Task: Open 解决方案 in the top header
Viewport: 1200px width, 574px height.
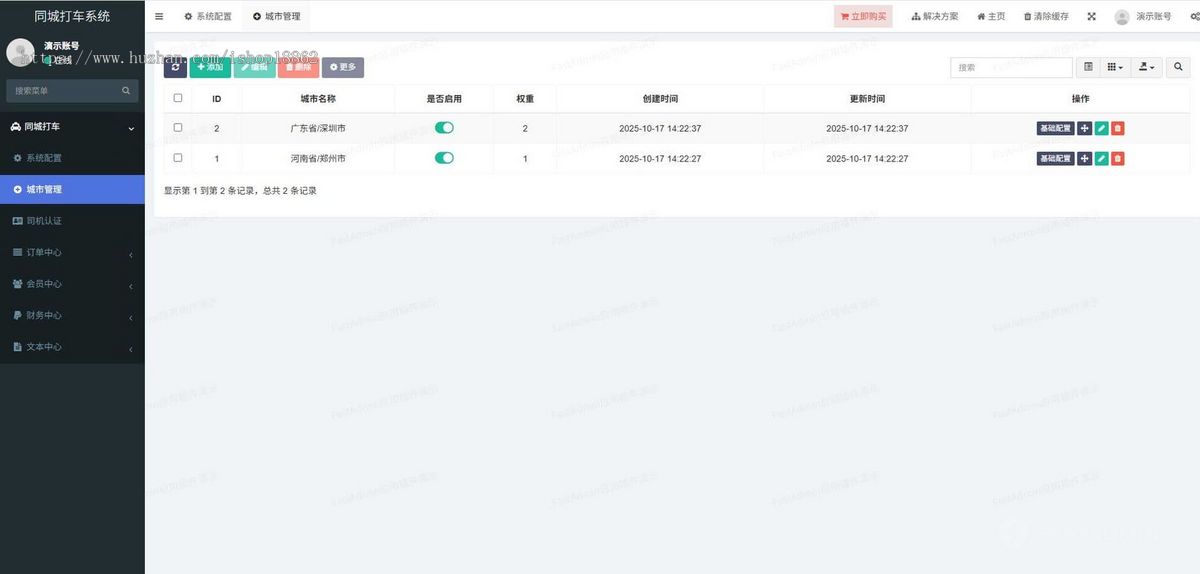Action: pos(935,16)
